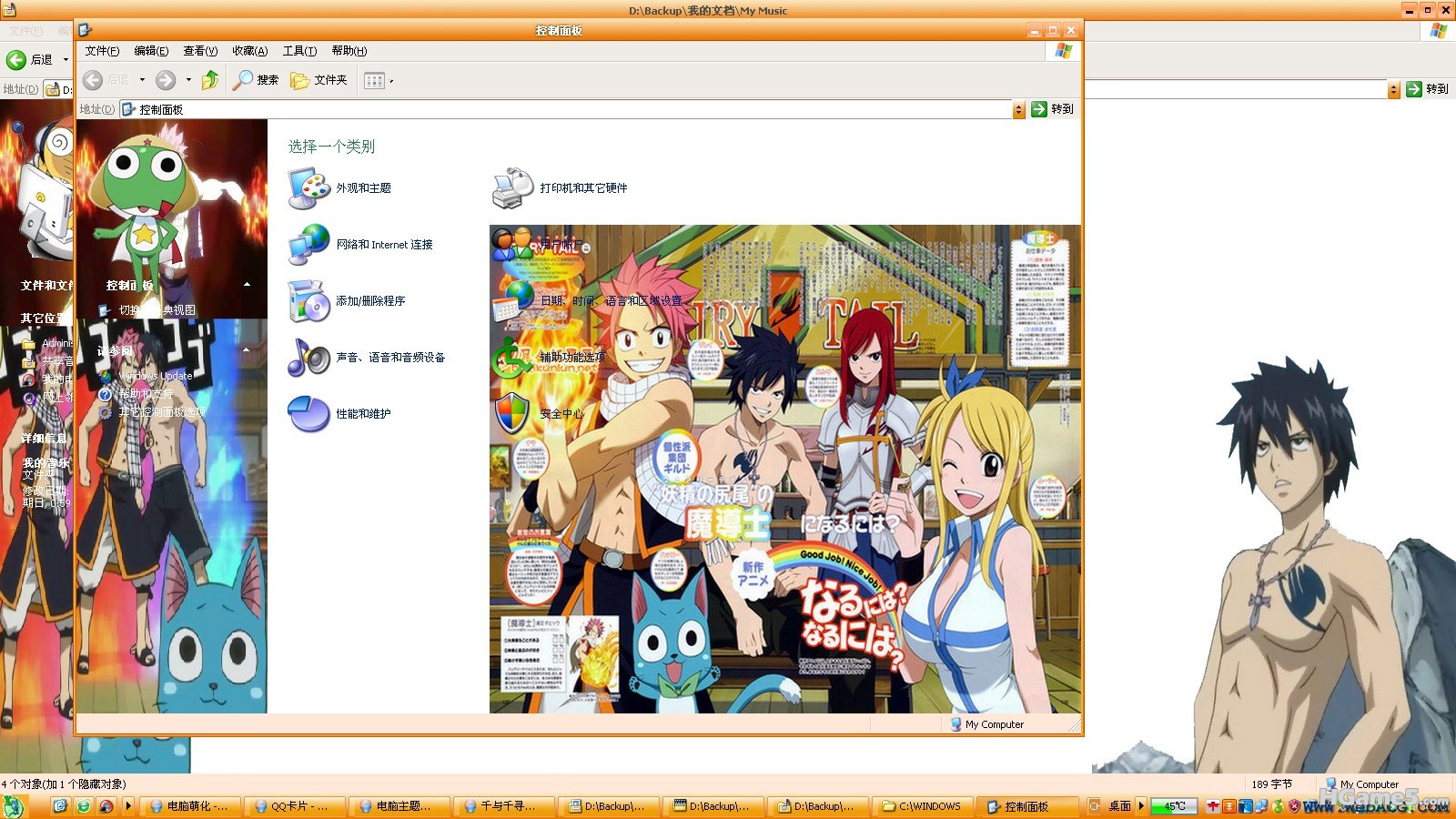Switch to QQ卡片 taskbar button

295,806
